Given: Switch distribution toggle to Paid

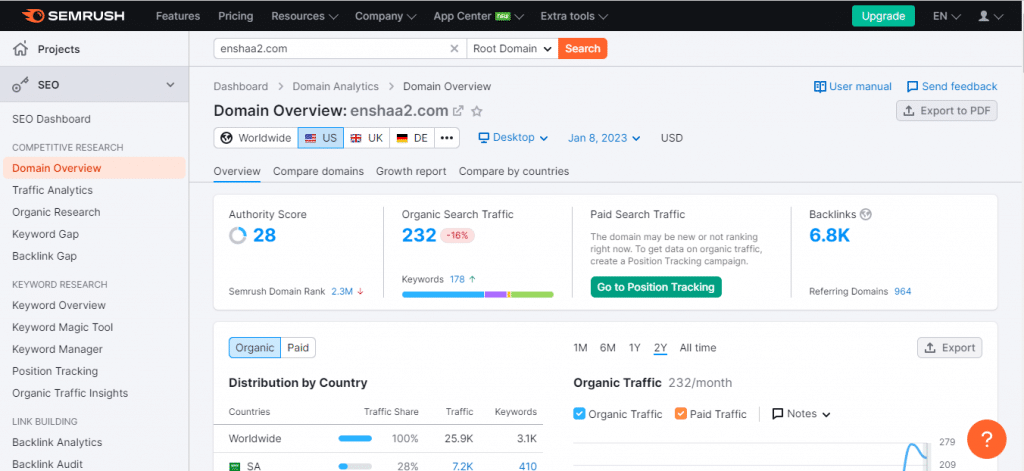Looking at the screenshot, I should tap(298, 348).
